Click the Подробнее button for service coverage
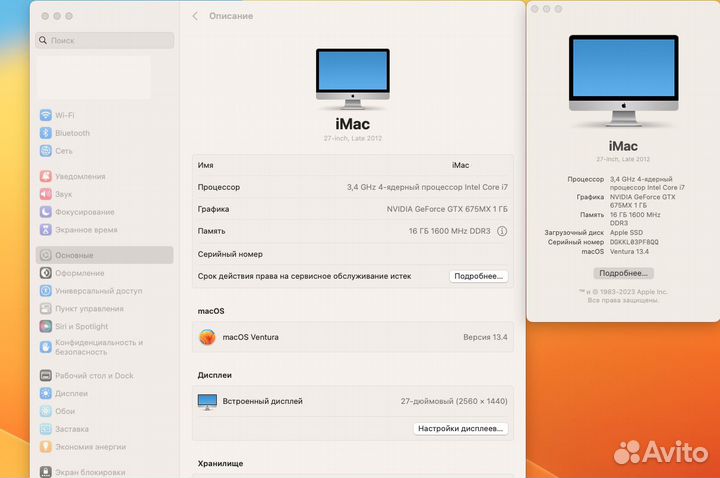 tap(478, 276)
